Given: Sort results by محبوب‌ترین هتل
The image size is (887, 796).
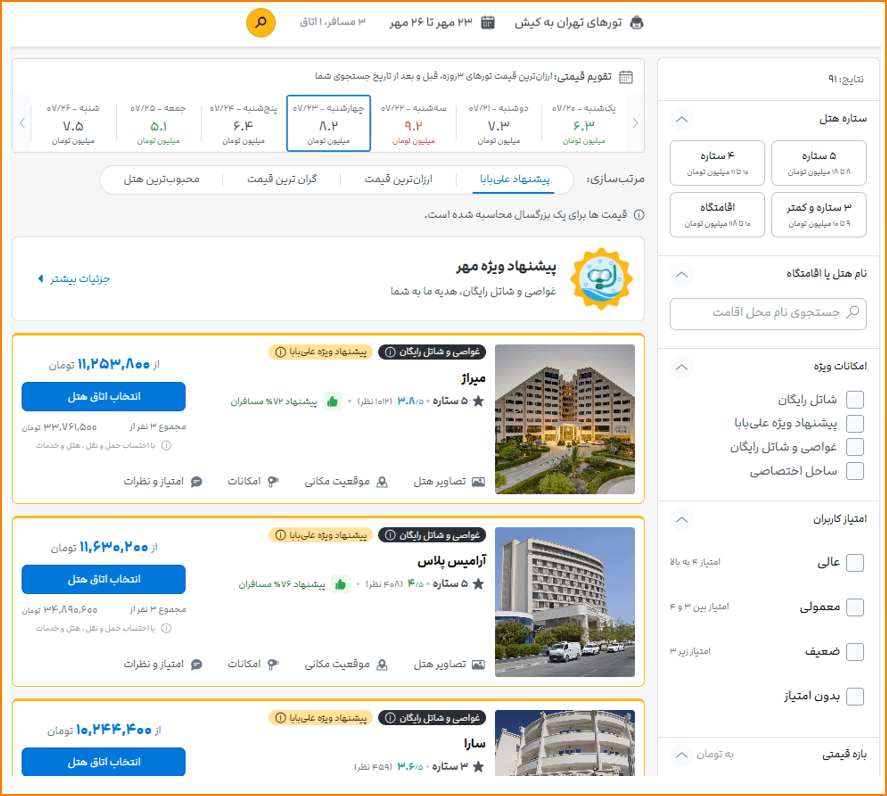Looking at the screenshot, I should pos(161,180).
